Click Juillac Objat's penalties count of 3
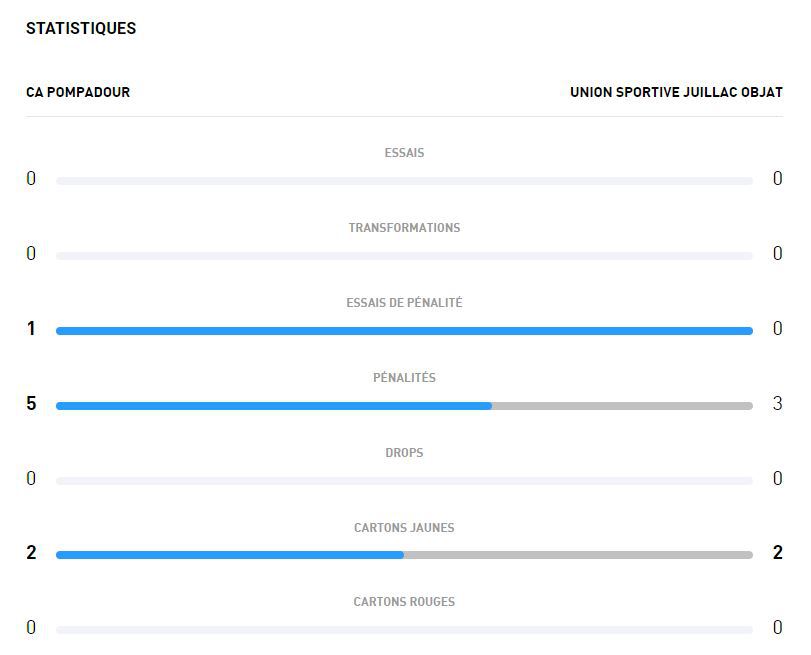This screenshot has width=811, height=655. [x=777, y=404]
